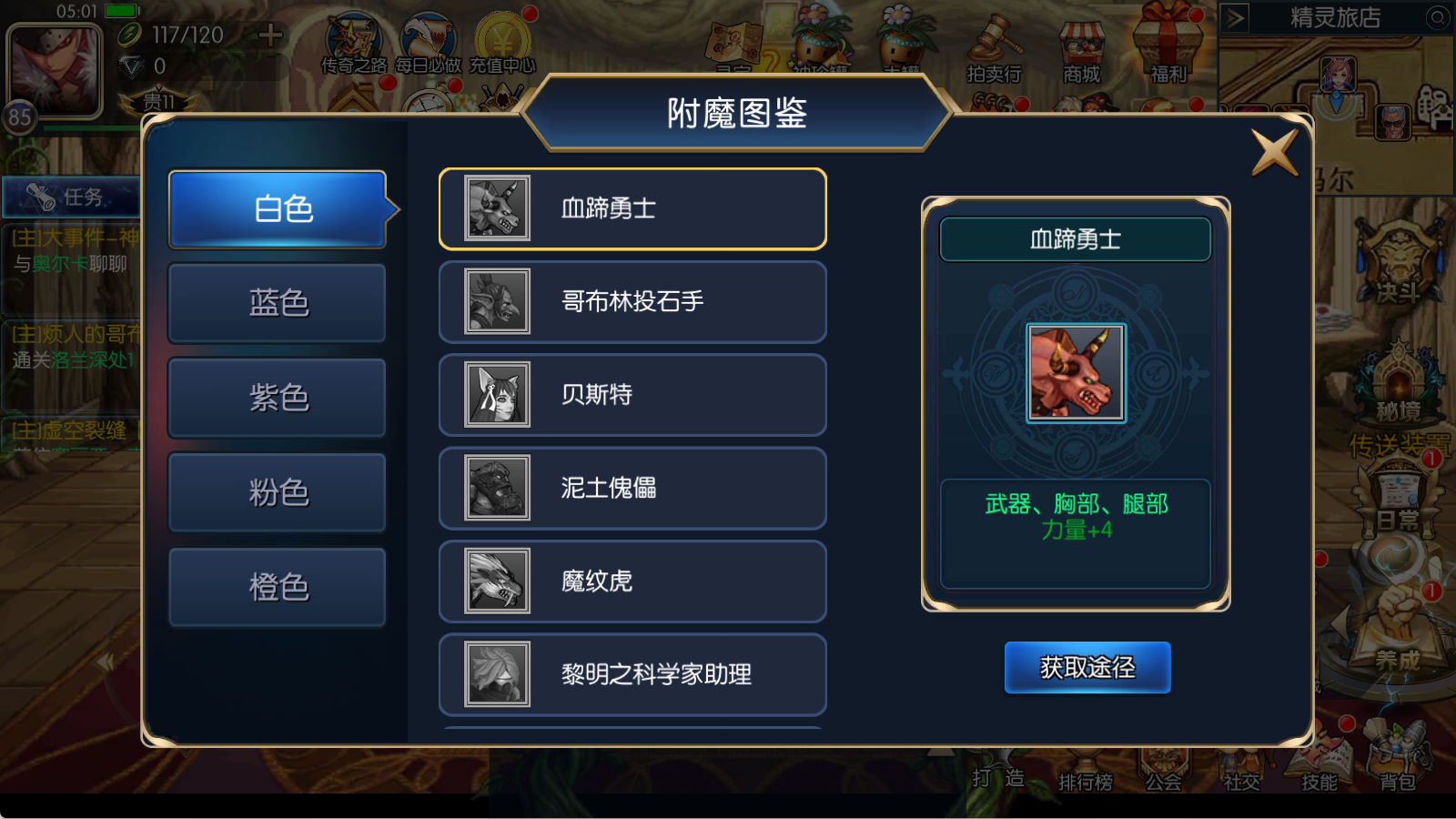Screen dimensions: 1456x819
Task: Open the 福利 gift box icon
Action: coord(1168,45)
